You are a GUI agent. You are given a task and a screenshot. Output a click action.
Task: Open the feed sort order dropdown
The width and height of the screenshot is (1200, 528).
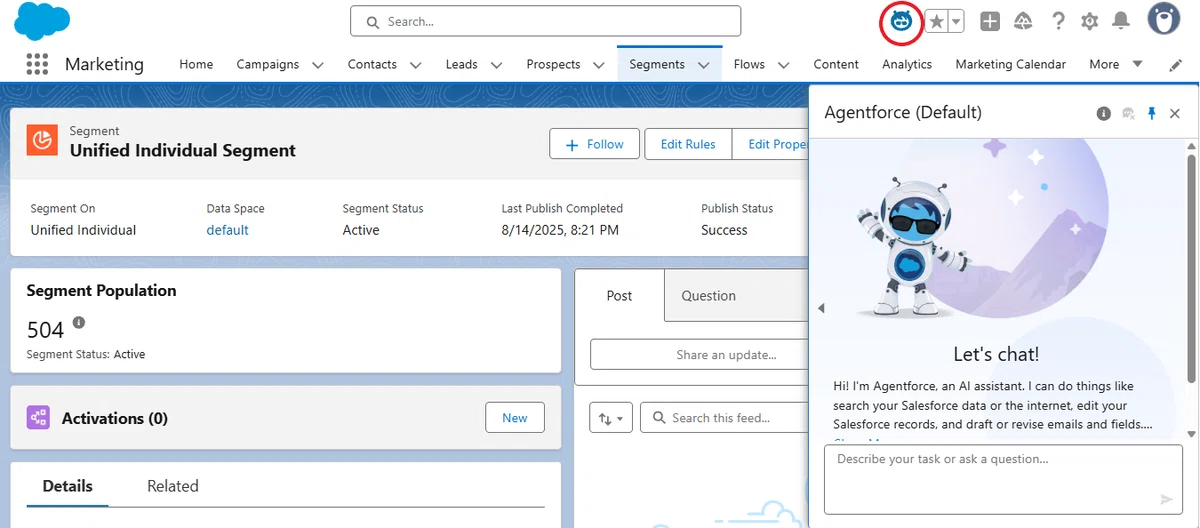pos(611,418)
